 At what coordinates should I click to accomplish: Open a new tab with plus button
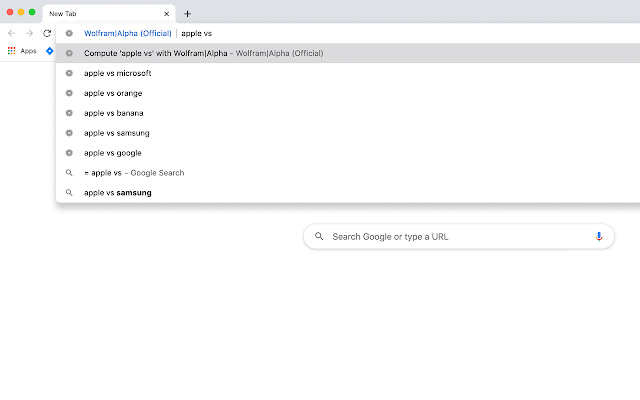click(x=187, y=14)
